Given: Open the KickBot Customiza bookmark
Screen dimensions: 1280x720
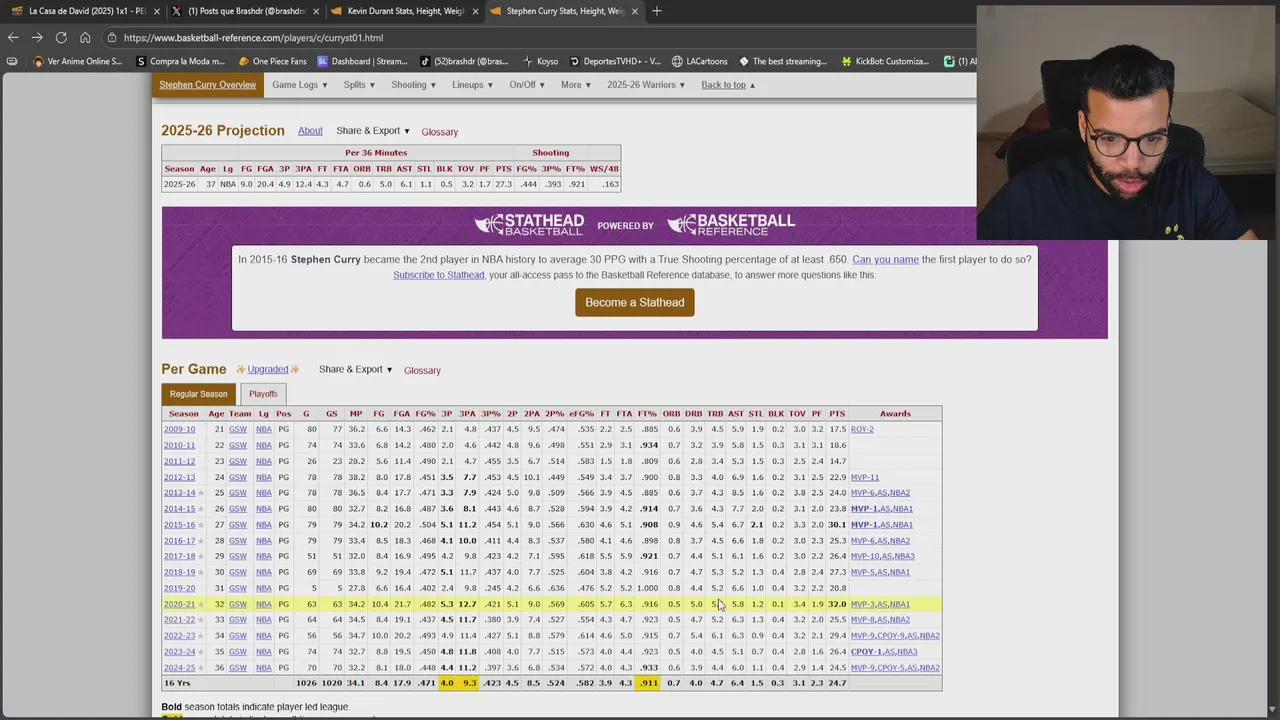Looking at the screenshot, I should point(884,61).
